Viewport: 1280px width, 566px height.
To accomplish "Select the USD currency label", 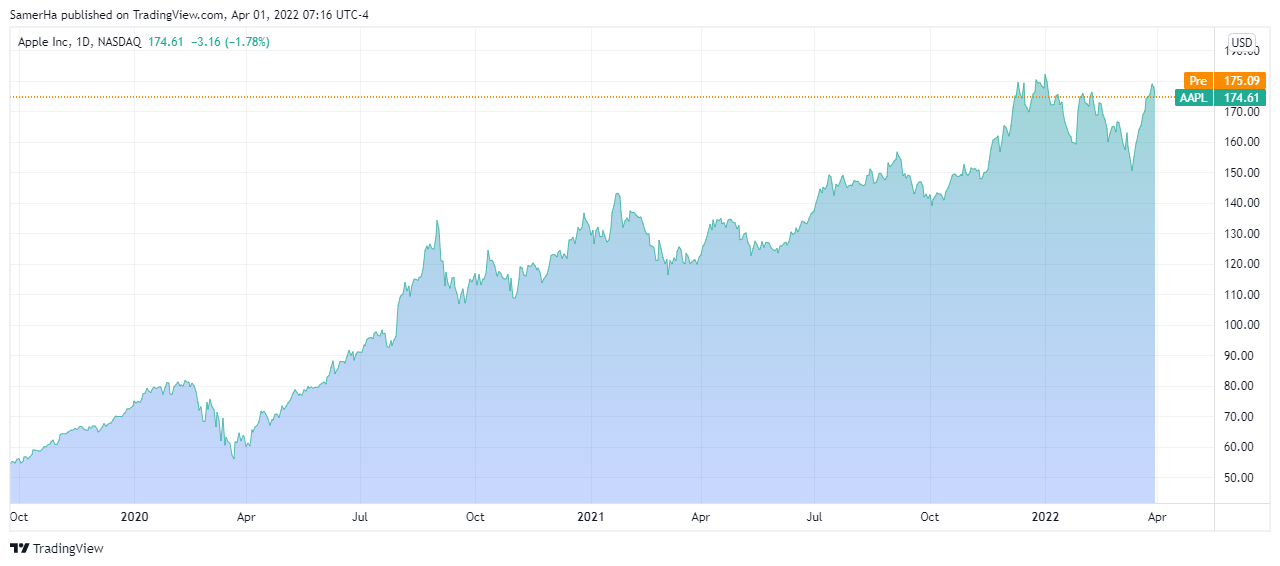I will (1241, 43).
